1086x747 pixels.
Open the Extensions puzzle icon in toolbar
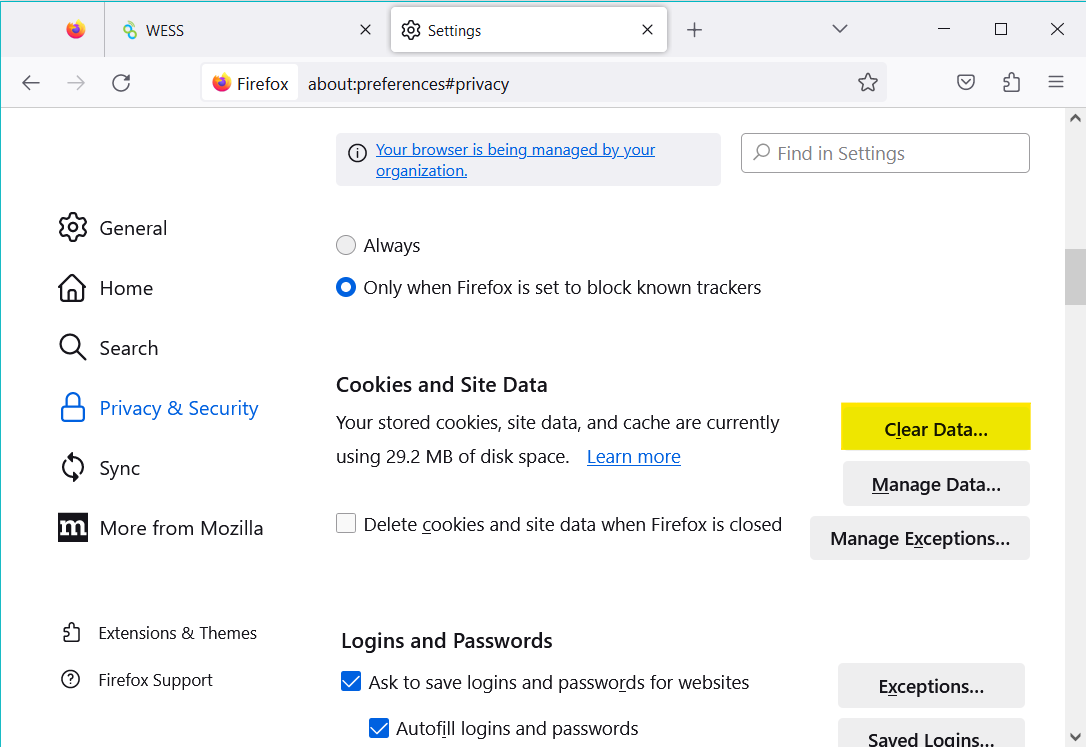1011,82
